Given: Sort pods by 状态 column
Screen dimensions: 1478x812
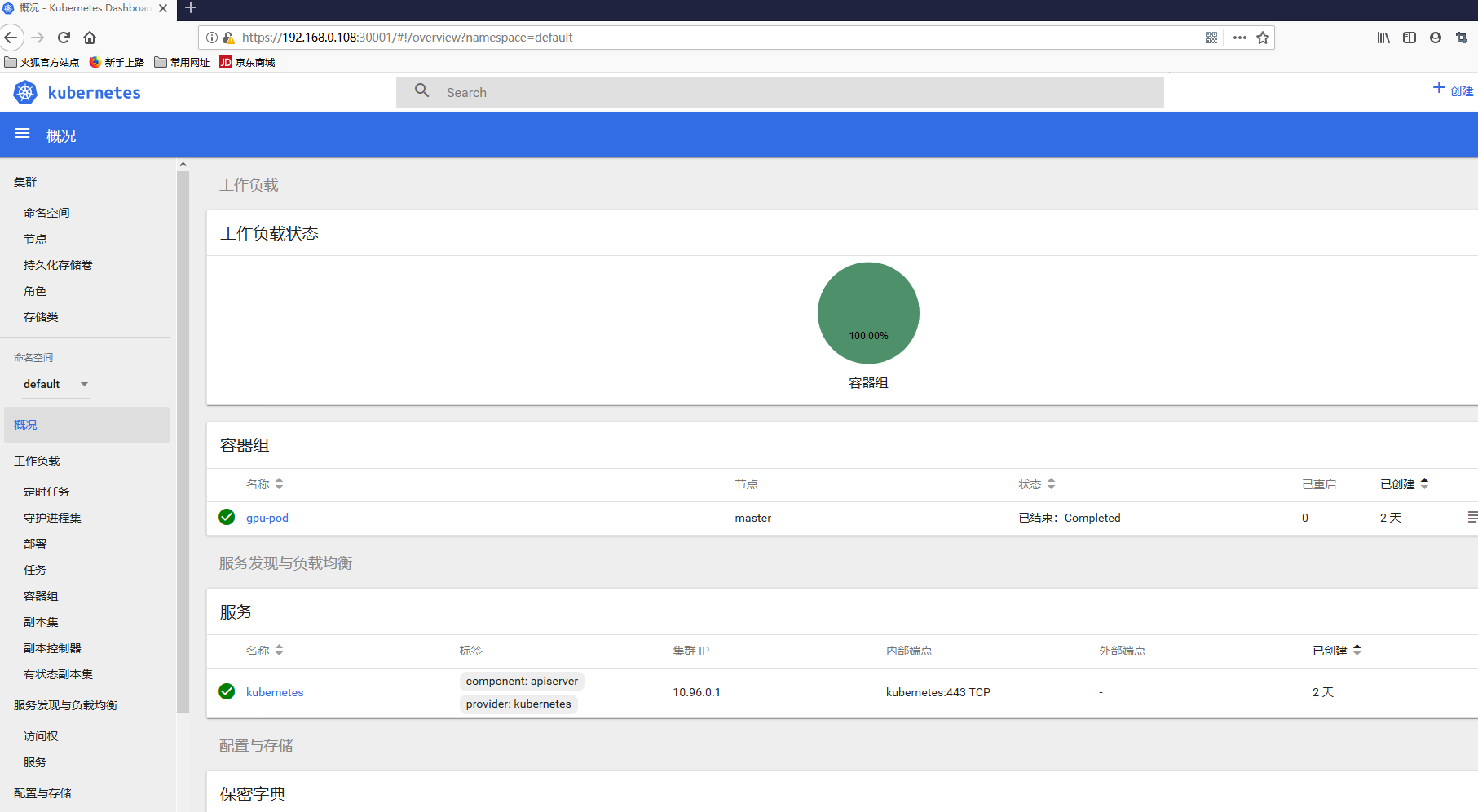Looking at the screenshot, I should coord(1036,484).
